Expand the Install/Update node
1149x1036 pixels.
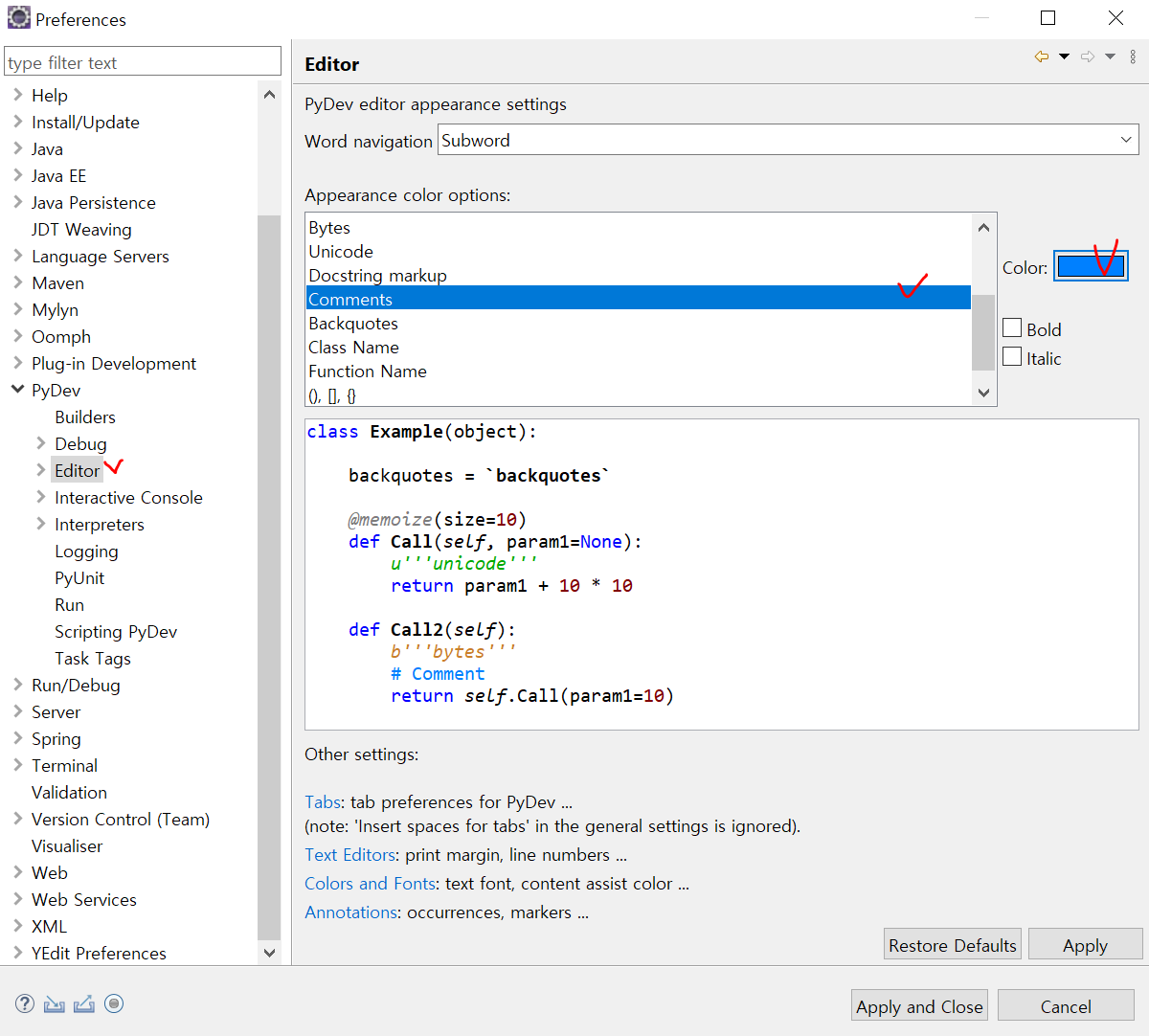point(18,121)
